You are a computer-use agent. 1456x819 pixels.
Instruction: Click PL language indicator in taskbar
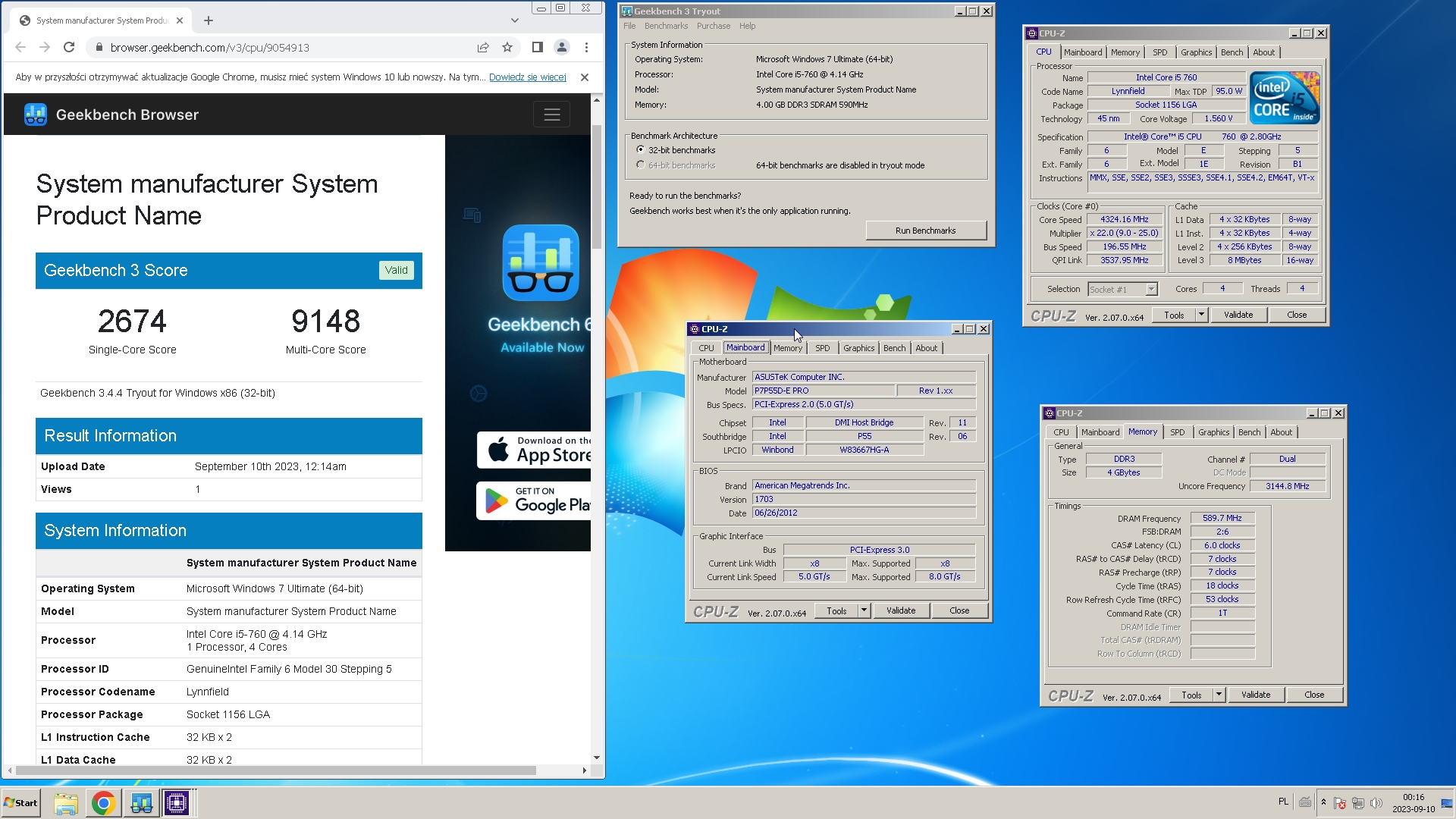click(1283, 802)
